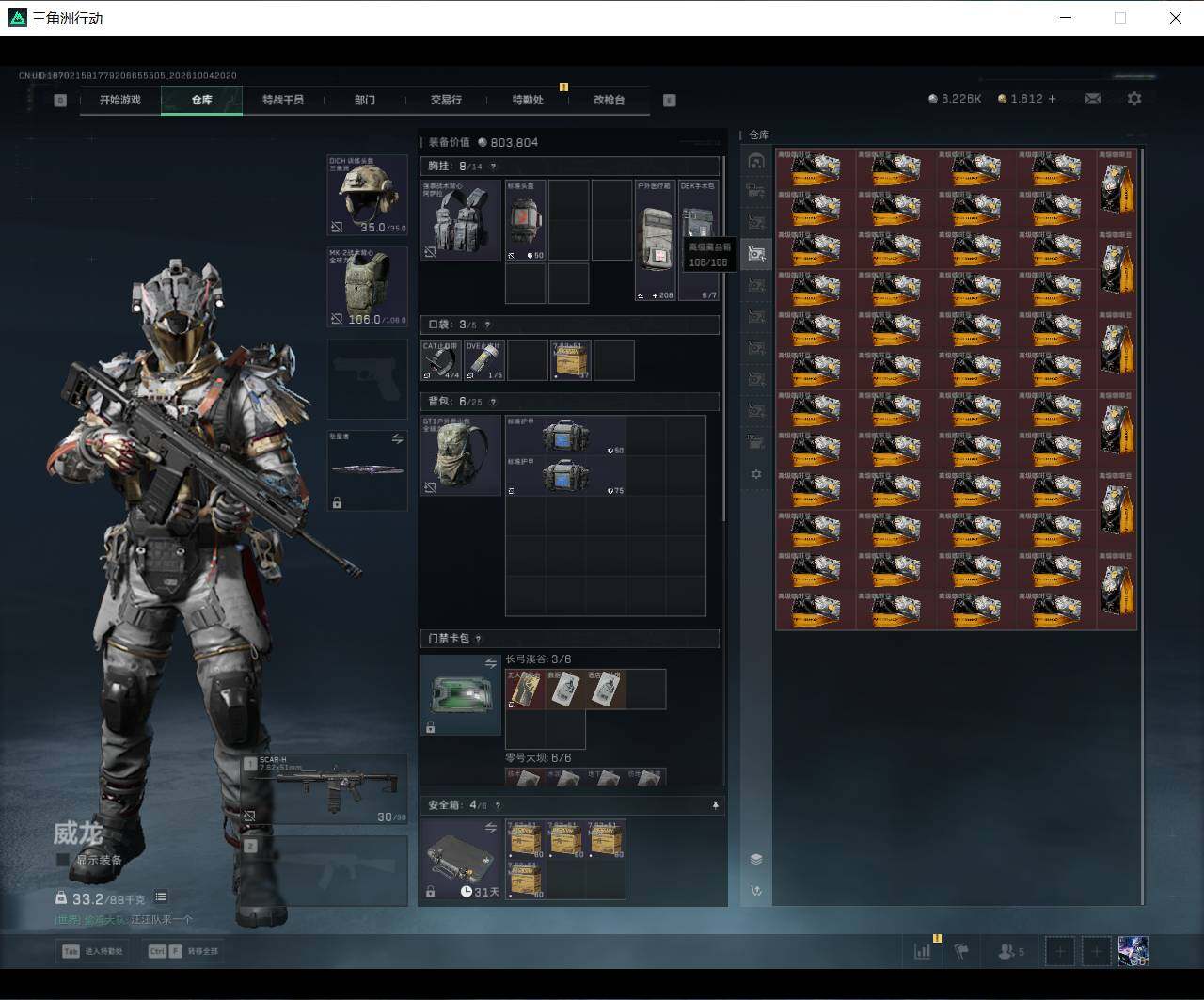Toggle the 显示装备 checkbox
The image size is (1204, 1000).
pyautogui.click(x=63, y=860)
